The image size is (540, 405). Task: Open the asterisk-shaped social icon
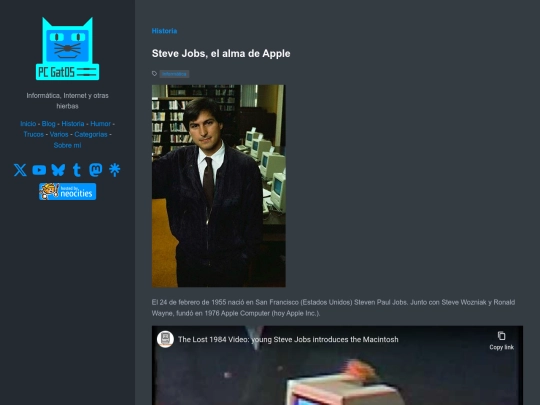(114, 170)
